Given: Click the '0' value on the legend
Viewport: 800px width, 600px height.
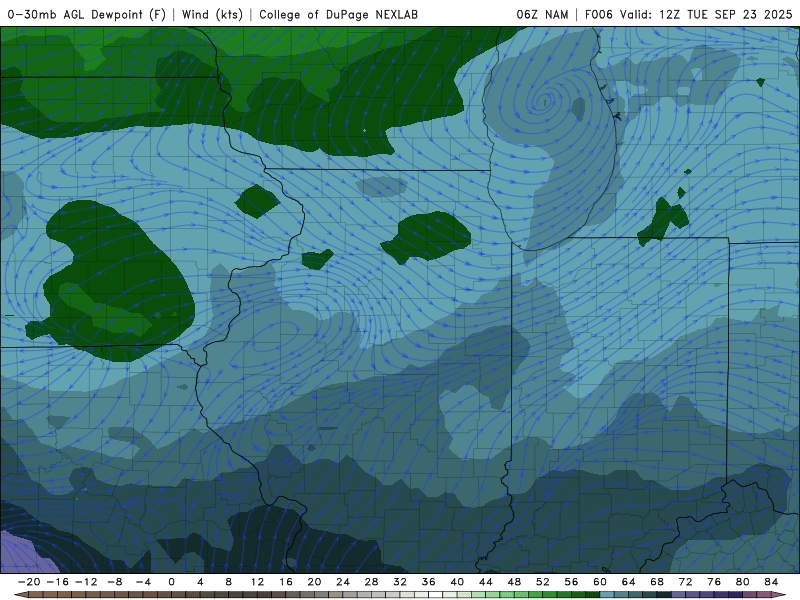Looking at the screenshot, I should coord(171,582).
